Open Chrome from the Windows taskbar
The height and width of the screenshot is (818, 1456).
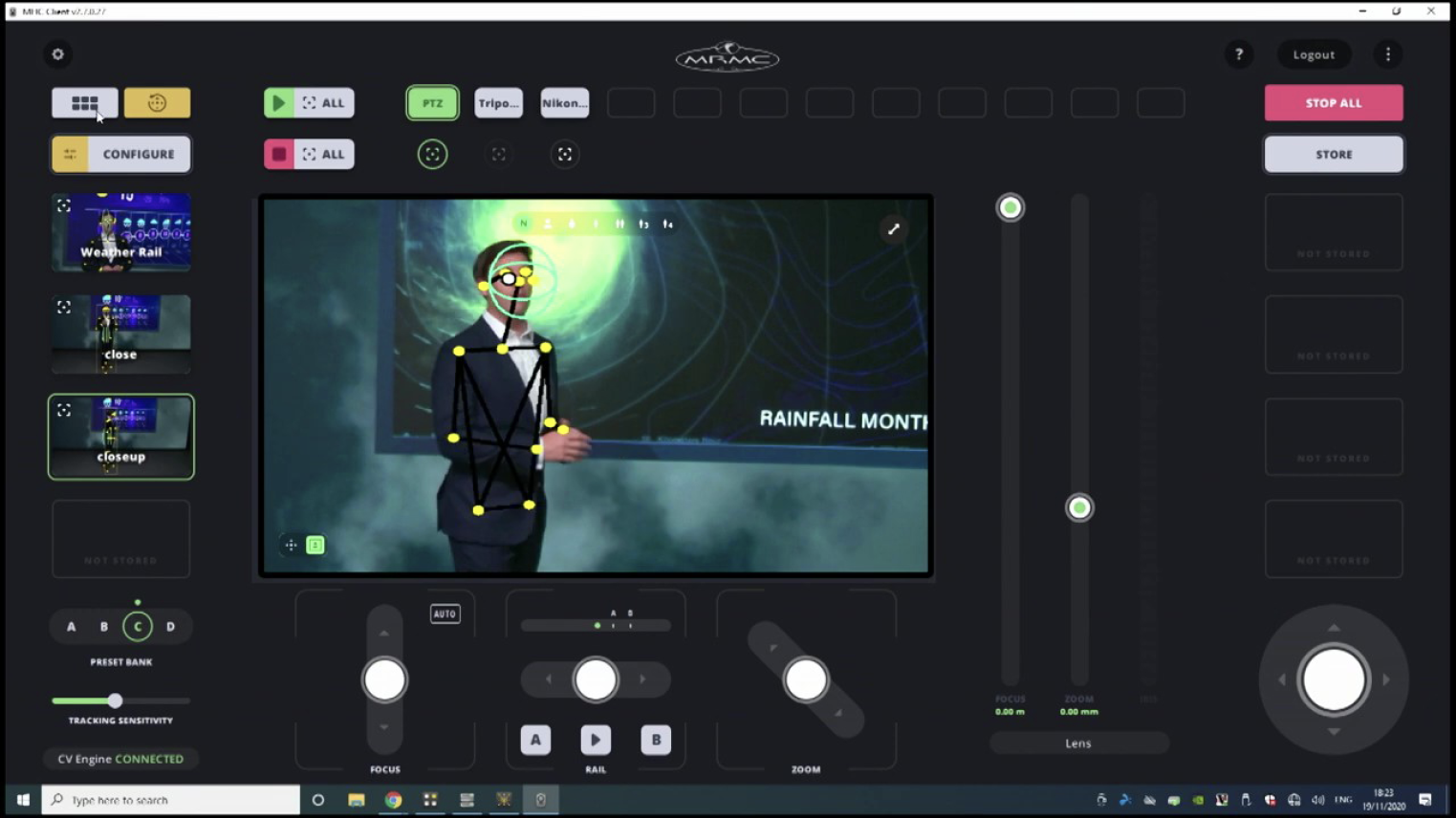(x=393, y=800)
